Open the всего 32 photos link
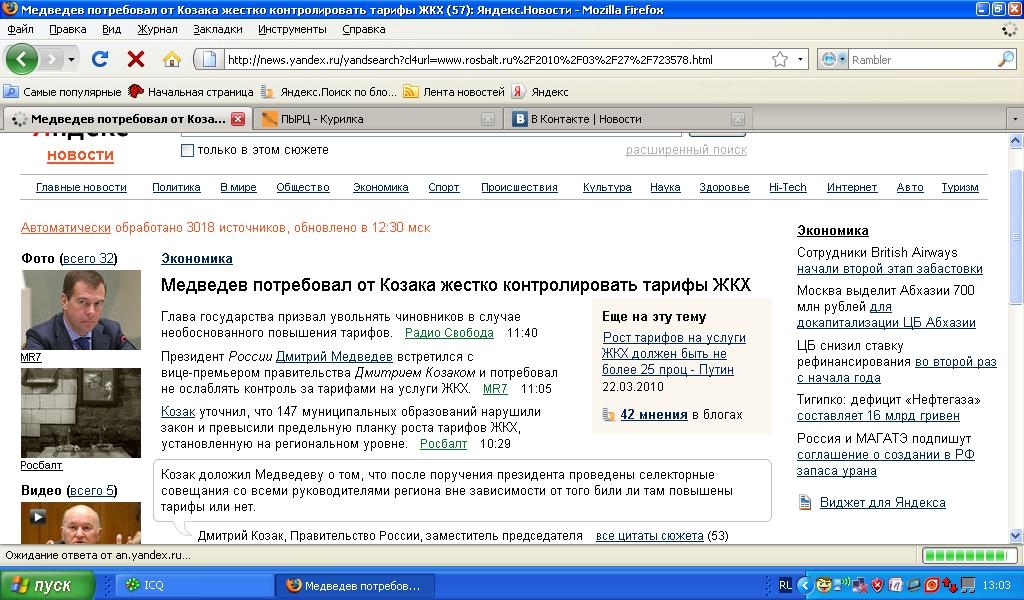The height and width of the screenshot is (600, 1024). 89,259
